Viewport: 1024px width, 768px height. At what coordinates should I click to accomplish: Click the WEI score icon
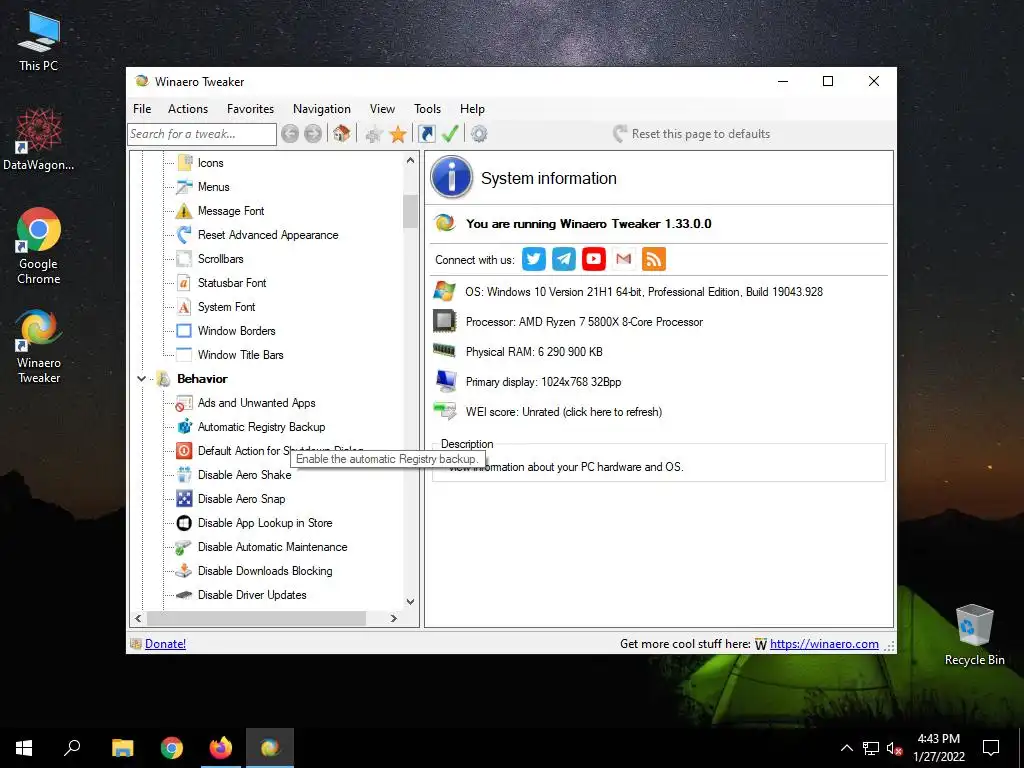pyautogui.click(x=444, y=411)
